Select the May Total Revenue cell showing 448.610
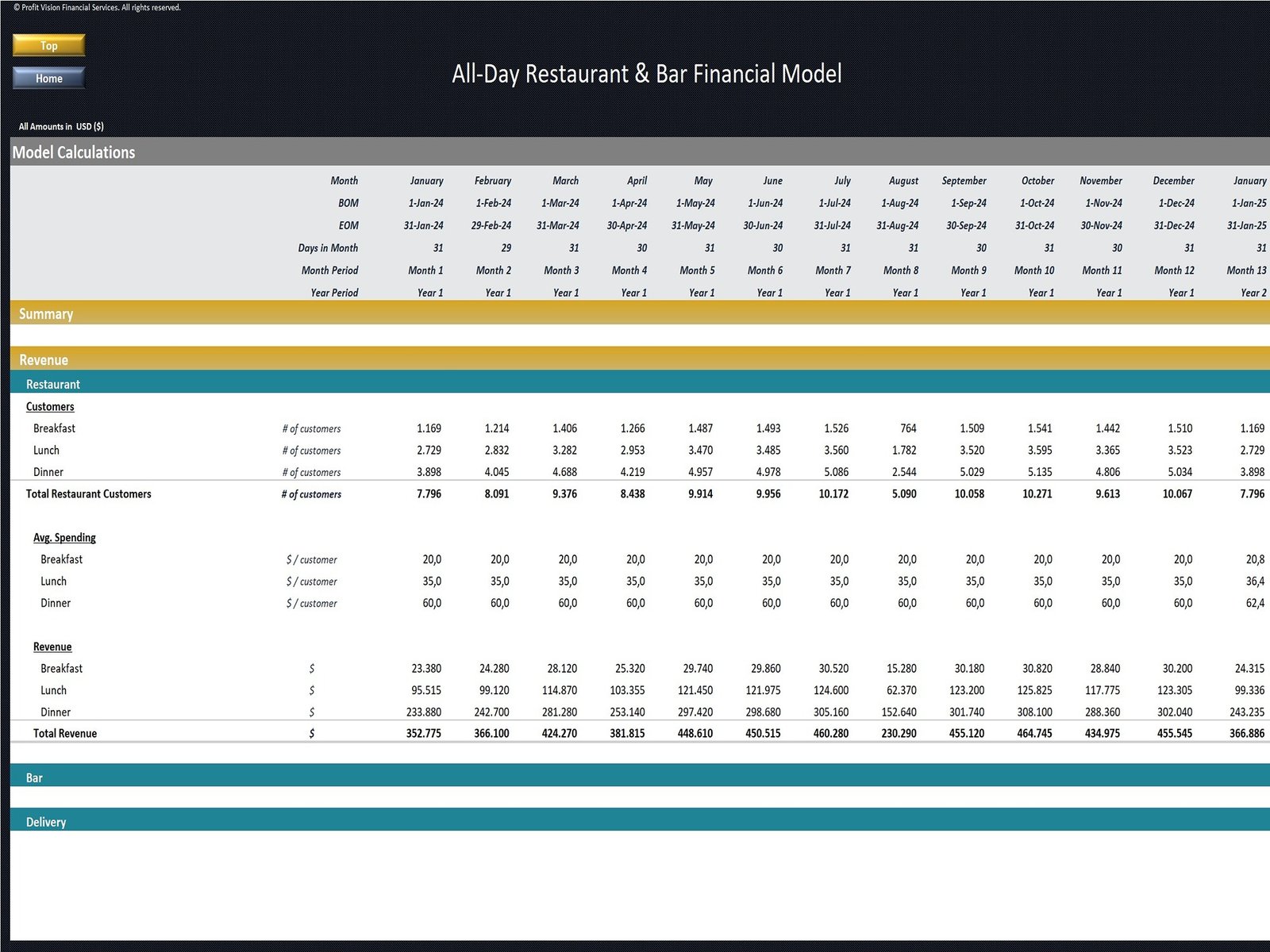Viewport: 1270px width, 952px height. click(697, 733)
